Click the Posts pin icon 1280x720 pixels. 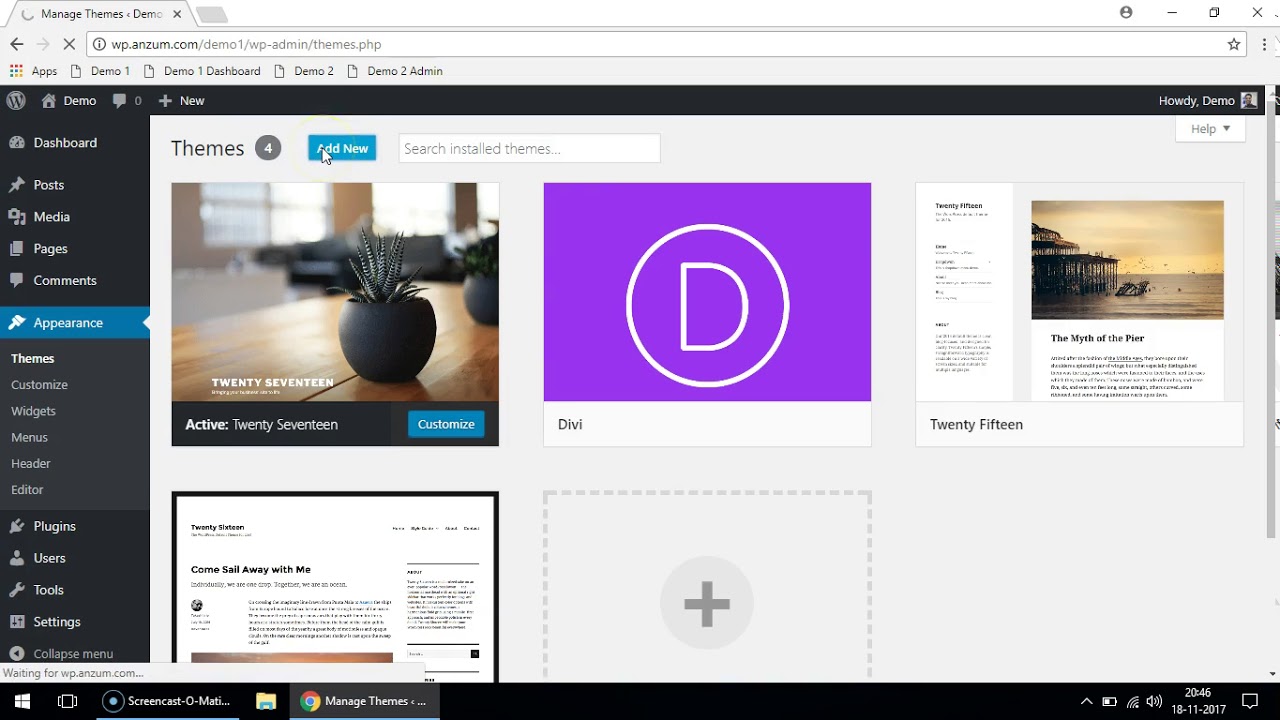tap(16, 185)
